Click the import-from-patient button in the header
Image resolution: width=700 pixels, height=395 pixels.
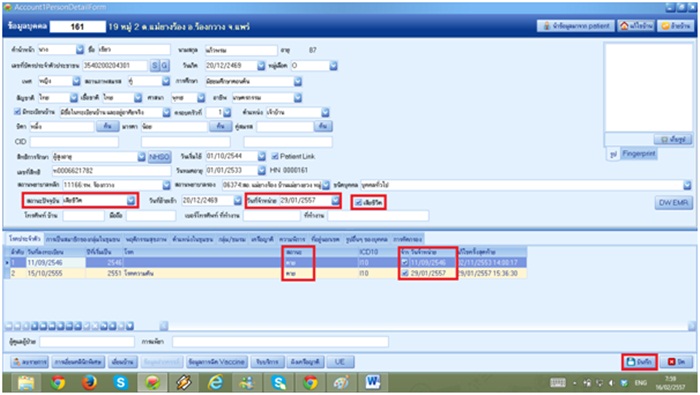[576, 26]
